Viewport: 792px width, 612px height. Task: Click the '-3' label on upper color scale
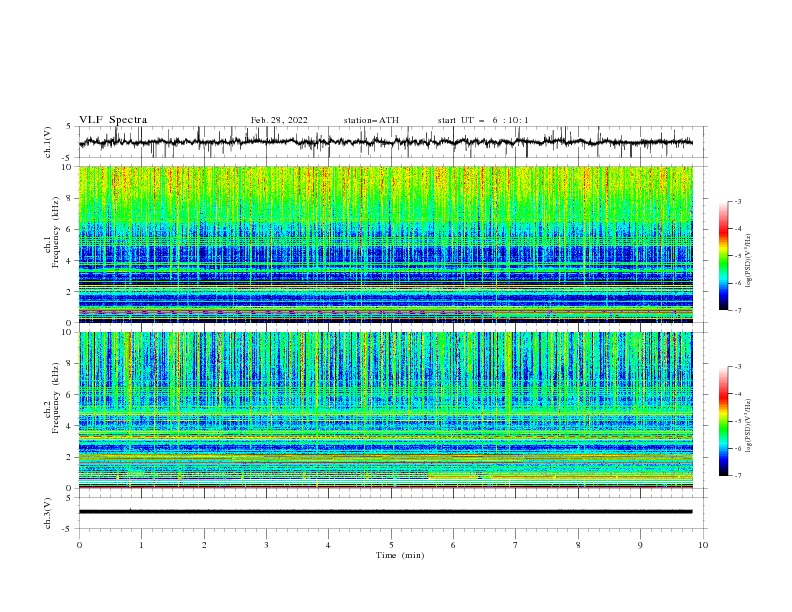pos(737,201)
